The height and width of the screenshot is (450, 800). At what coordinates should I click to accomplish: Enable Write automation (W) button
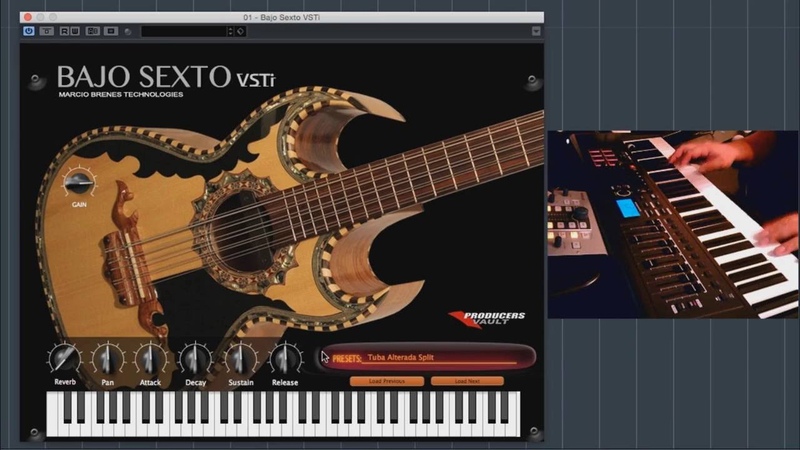[74, 31]
